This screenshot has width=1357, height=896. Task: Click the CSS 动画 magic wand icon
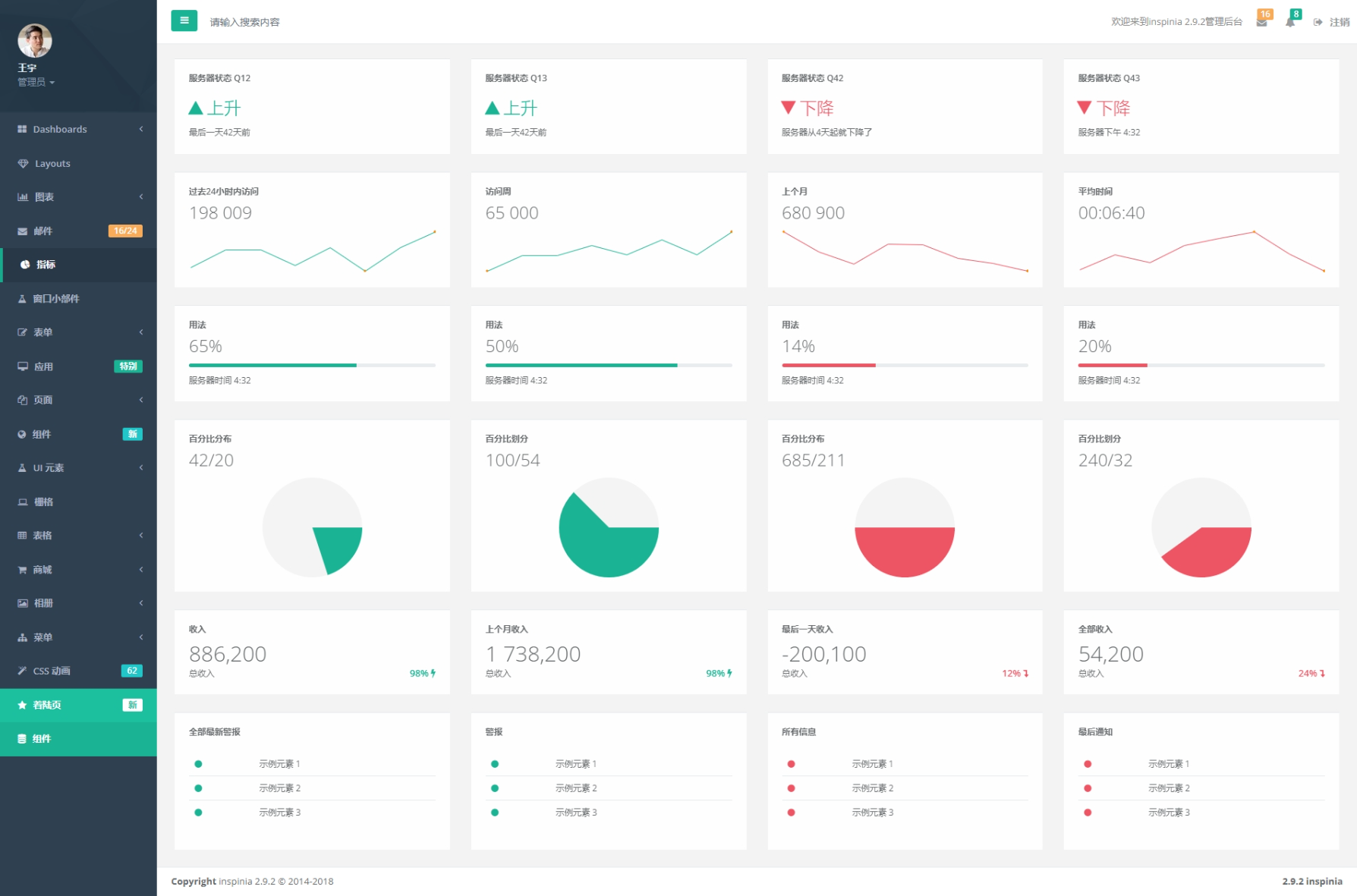point(23,671)
